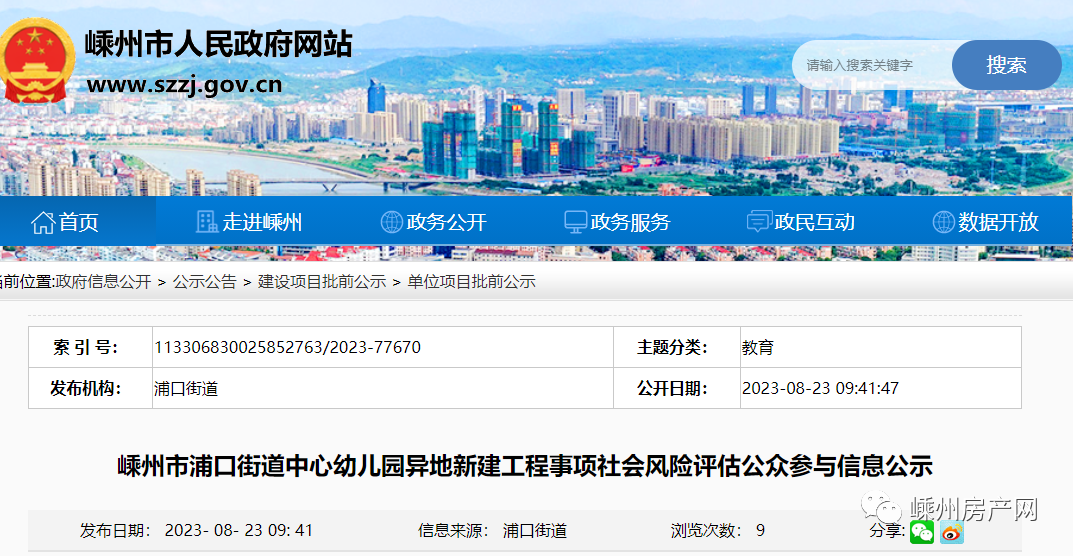Click the monitor icon beside 政务服务
This screenshot has width=1073, height=556.
(x=575, y=222)
